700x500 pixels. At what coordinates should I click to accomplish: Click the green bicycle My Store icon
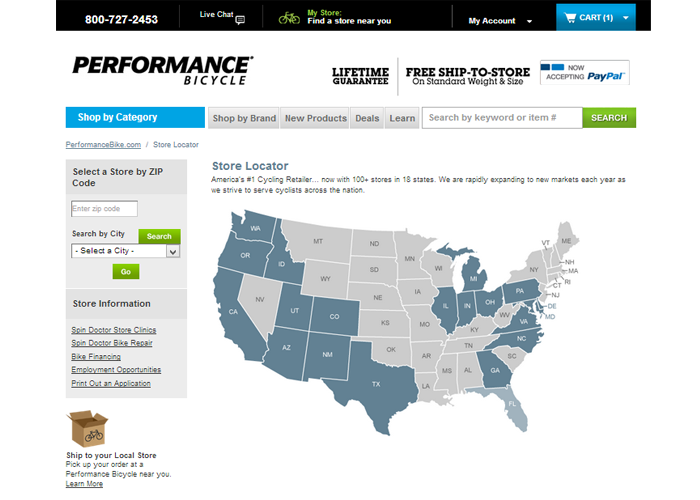[x=289, y=18]
